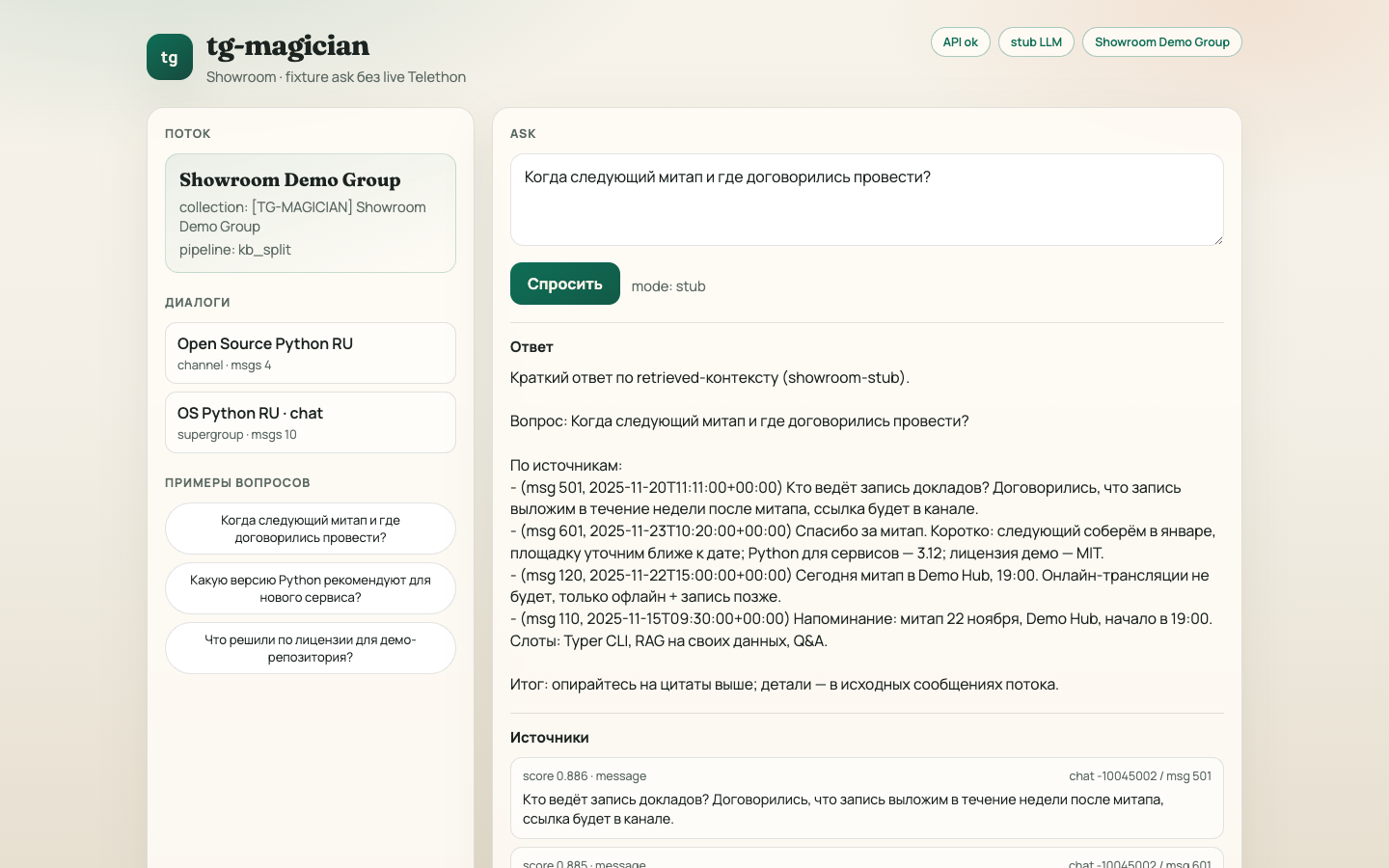Pick example question about demo repository license
The image size is (1389, 868).
pyautogui.click(x=311, y=648)
